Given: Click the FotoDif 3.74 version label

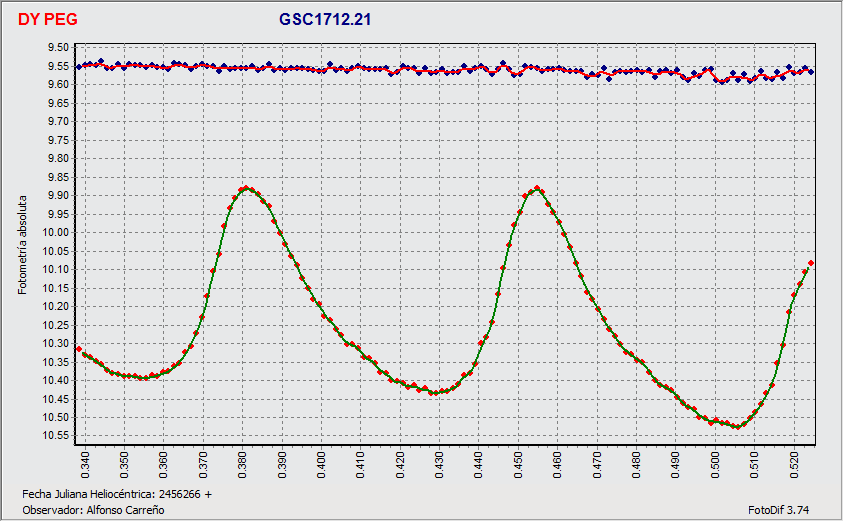Looking at the screenshot, I should pyautogui.click(x=786, y=510).
